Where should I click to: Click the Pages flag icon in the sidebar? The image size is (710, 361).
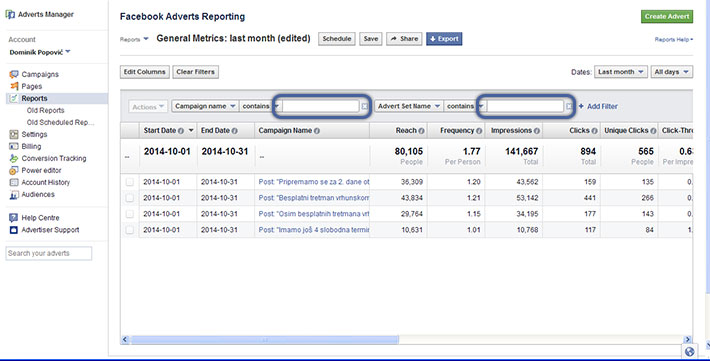click(14, 86)
